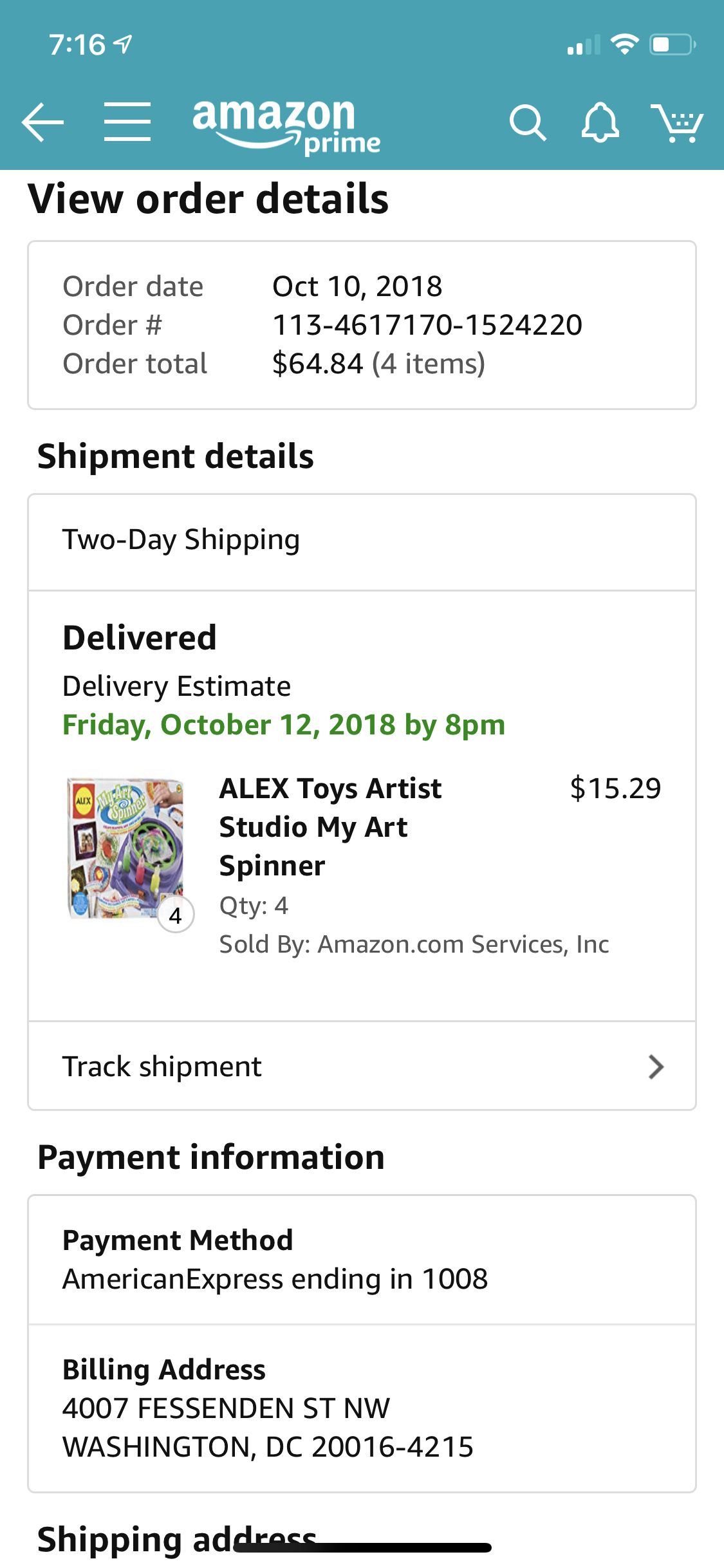724x1568 pixels.
Task: Open the hamburger menu
Action: click(127, 122)
